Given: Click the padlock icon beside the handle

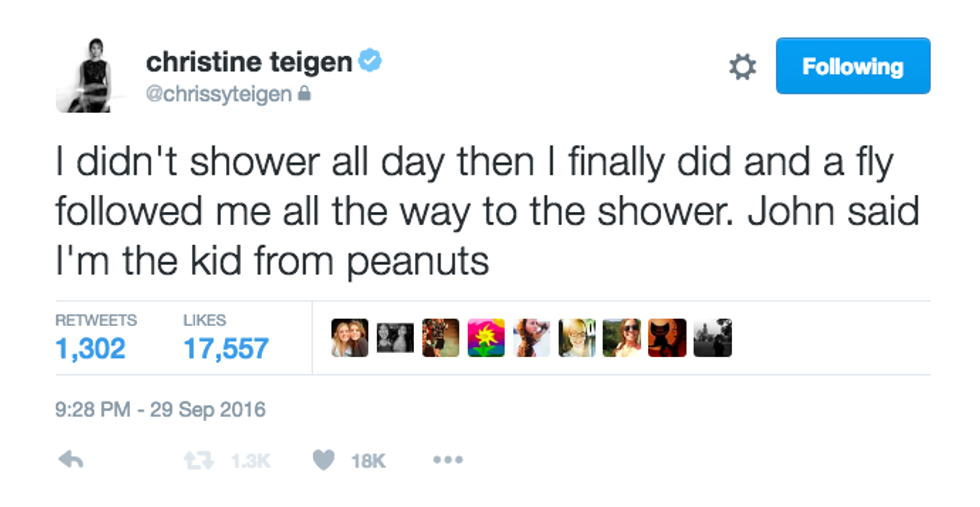Looking at the screenshot, I should click(304, 94).
